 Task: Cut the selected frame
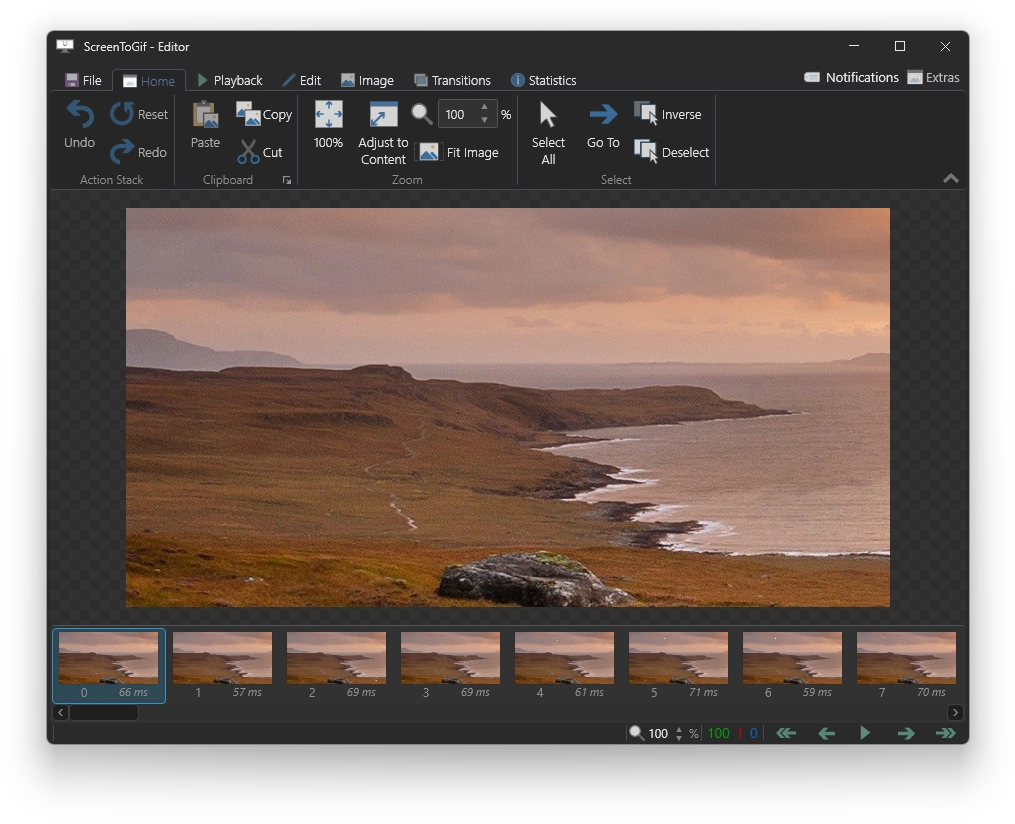click(x=260, y=152)
